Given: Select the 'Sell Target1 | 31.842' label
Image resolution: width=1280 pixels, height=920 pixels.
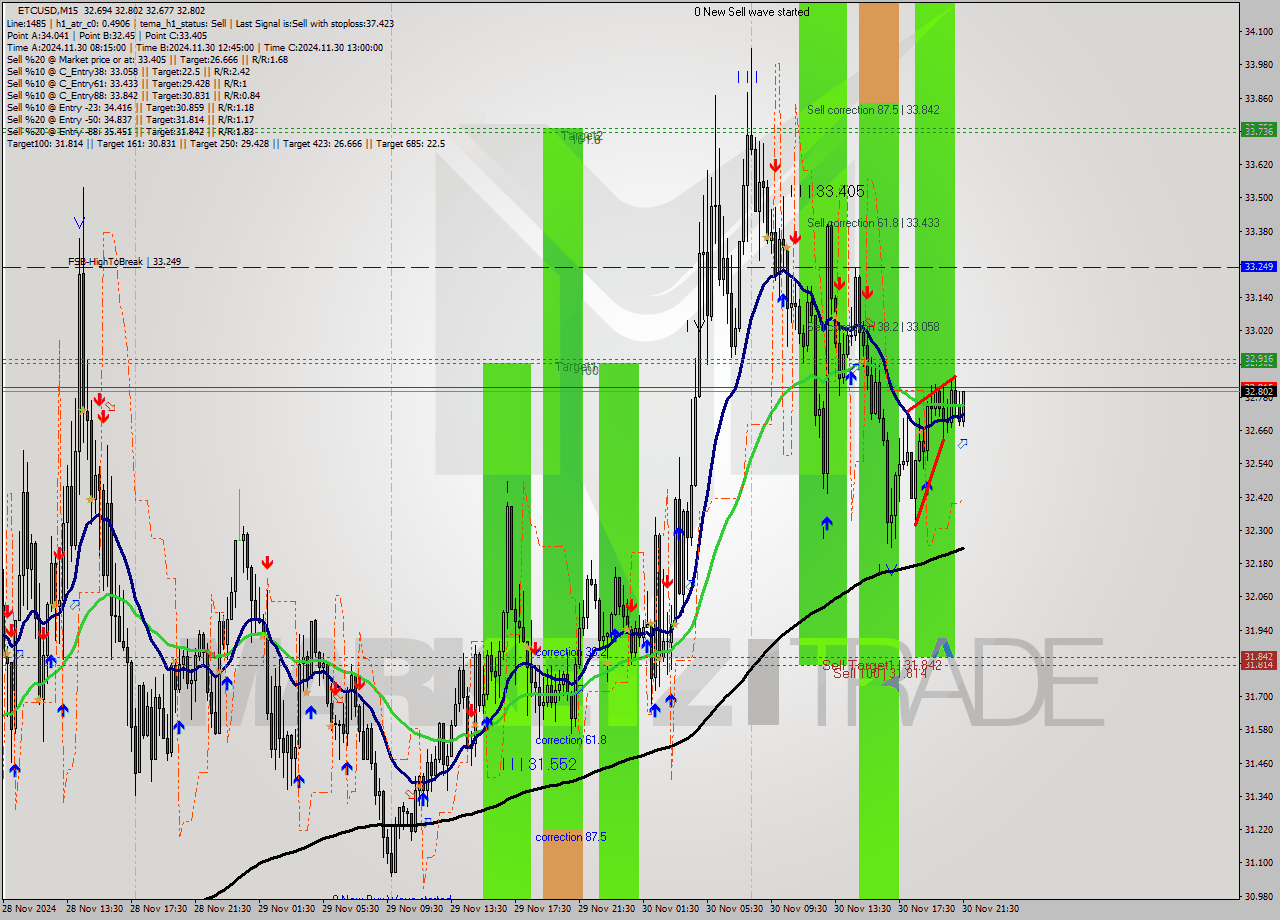Looking at the screenshot, I should (x=882, y=665).
